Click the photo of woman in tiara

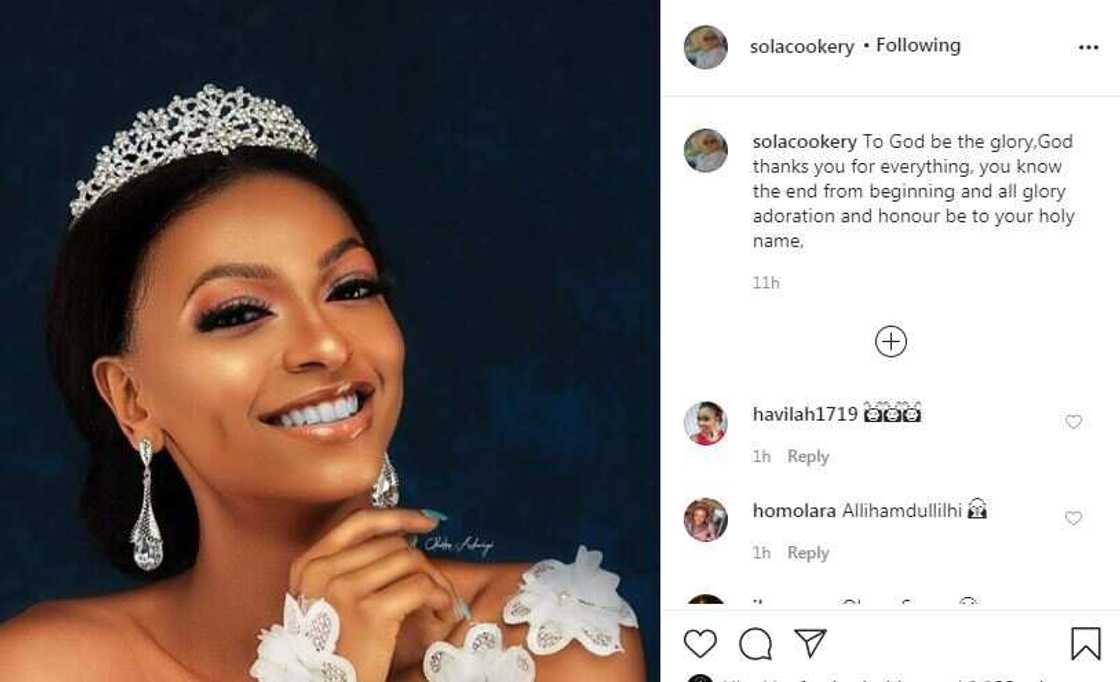(x=330, y=340)
